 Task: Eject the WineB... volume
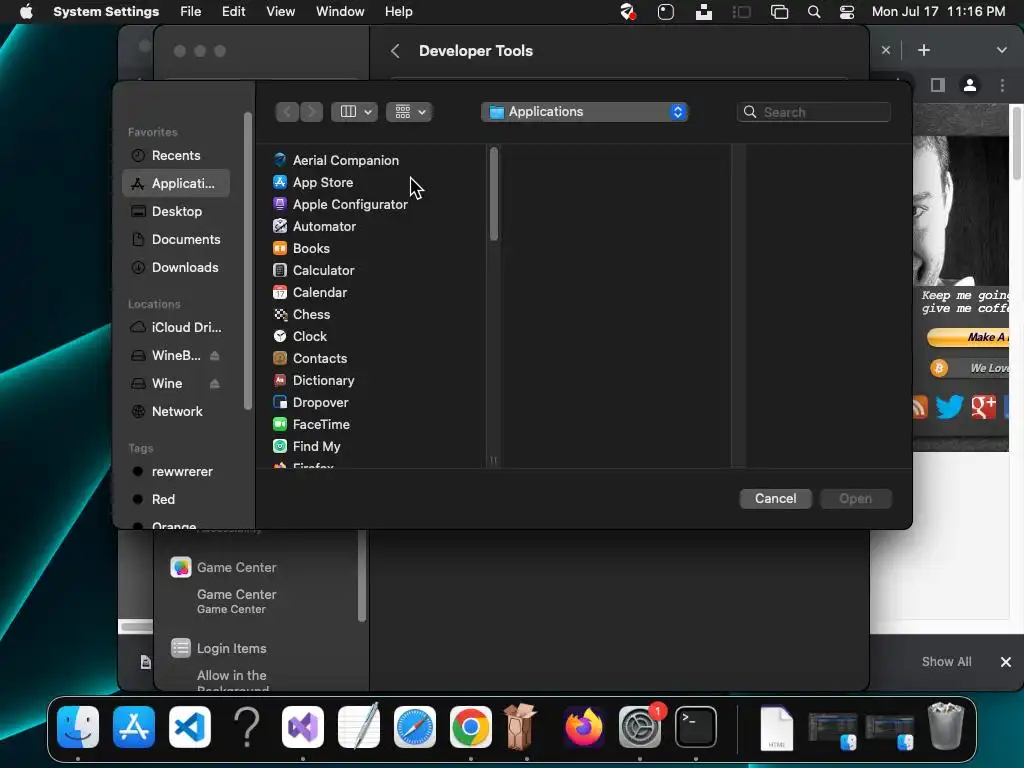click(x=215, y=355)
